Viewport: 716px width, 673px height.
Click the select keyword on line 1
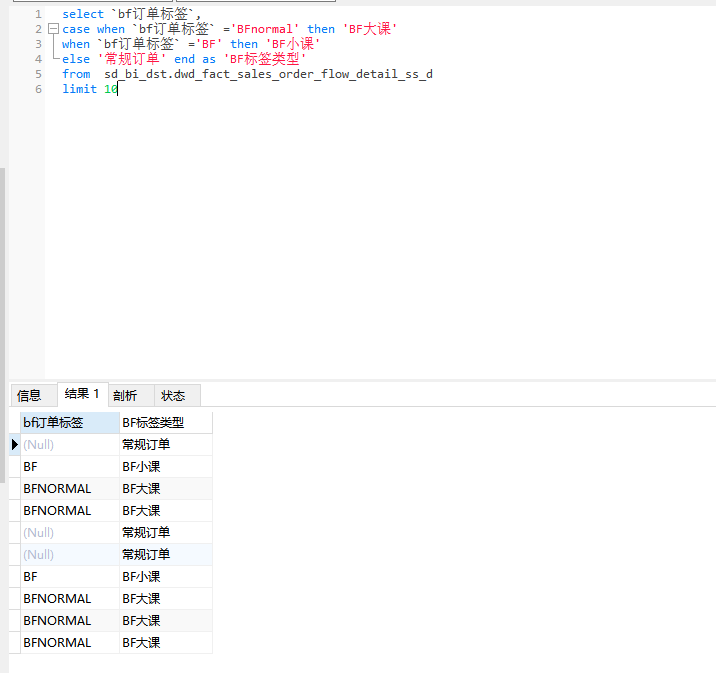pyautogui.click(x=83, y=14)
